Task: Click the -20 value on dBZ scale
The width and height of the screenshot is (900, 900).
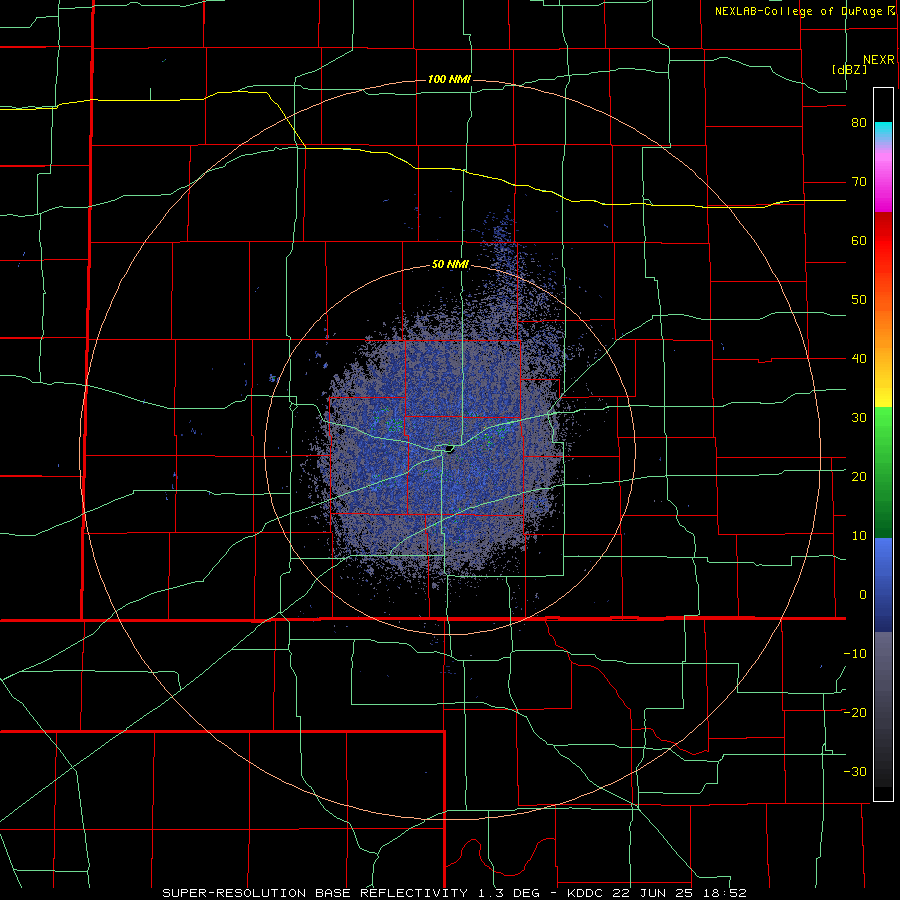Action: pyautogui.click(x=855, y=712)
